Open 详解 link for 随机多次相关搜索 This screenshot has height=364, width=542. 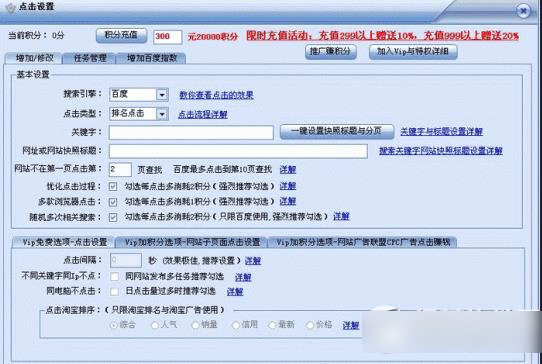pos(341,217)
